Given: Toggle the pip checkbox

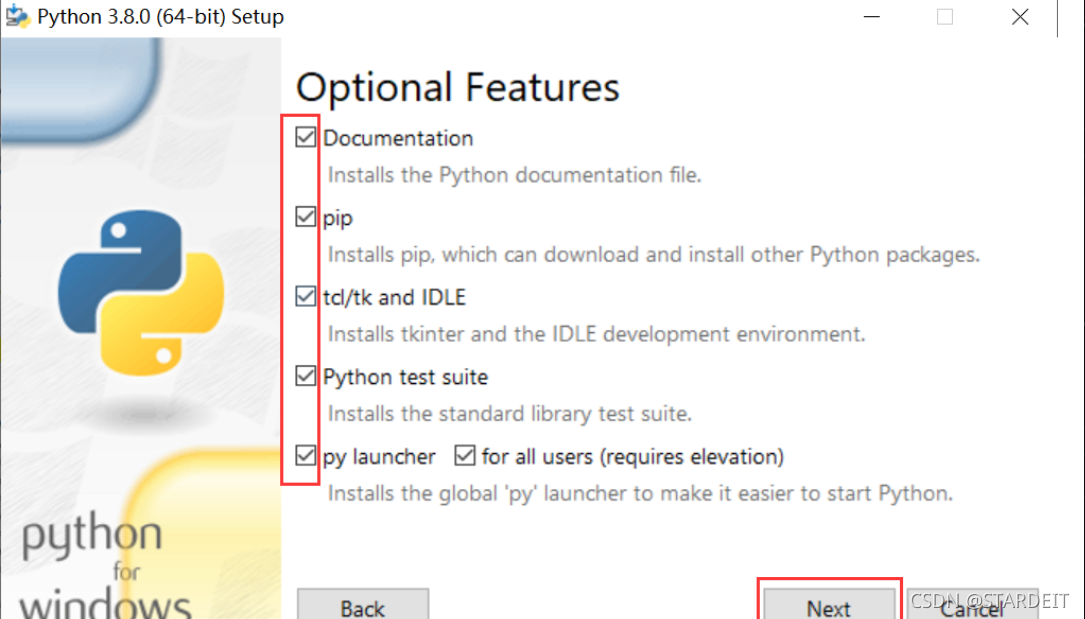Looking at the screenshot, I should pyautogui.click(x=305, y=216).
